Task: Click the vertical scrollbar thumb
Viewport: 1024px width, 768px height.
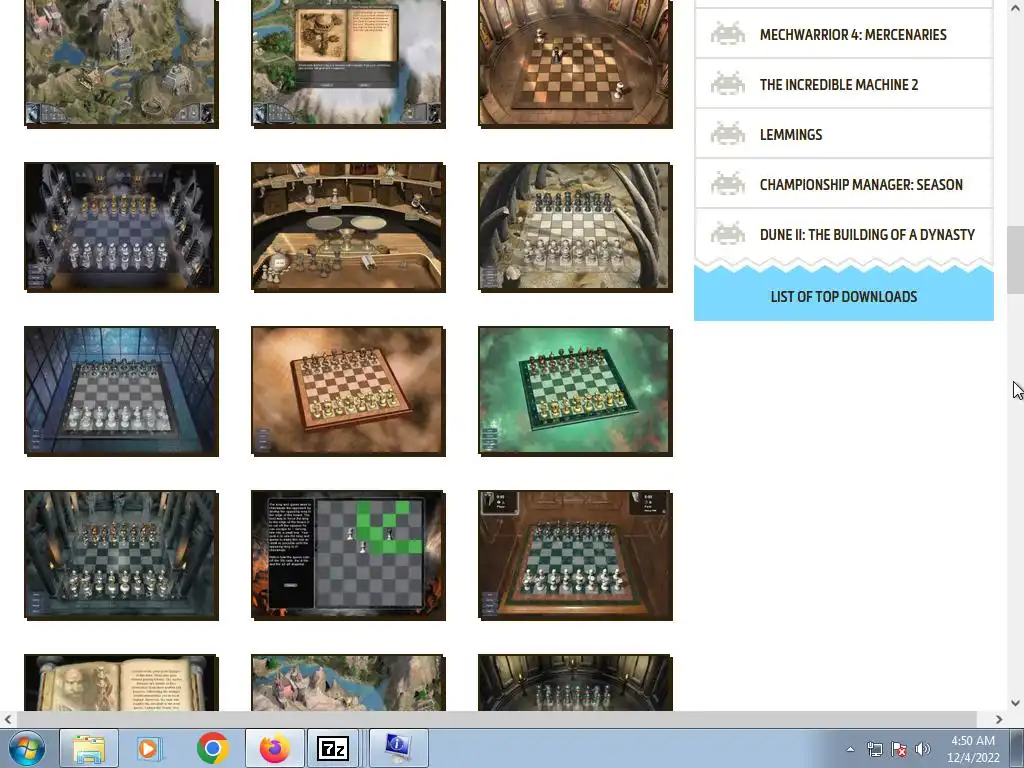Action: click(1016, 260)
